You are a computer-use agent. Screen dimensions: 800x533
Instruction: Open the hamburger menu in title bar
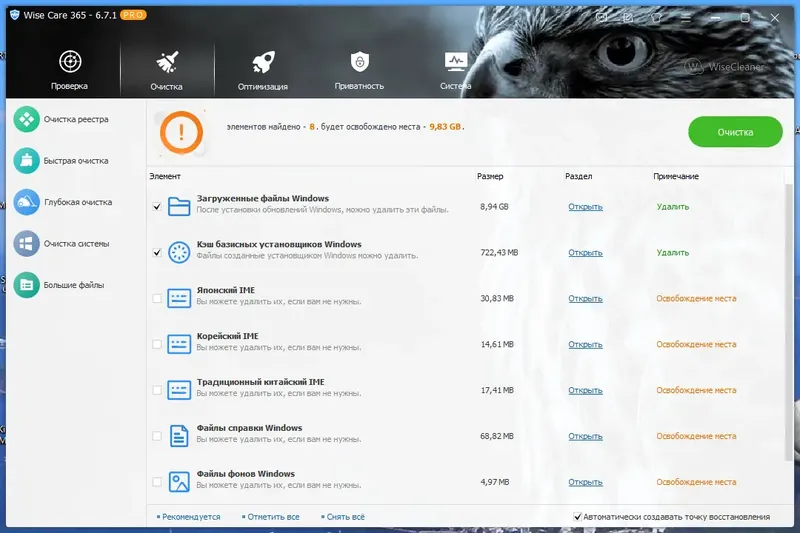[686, 18]
